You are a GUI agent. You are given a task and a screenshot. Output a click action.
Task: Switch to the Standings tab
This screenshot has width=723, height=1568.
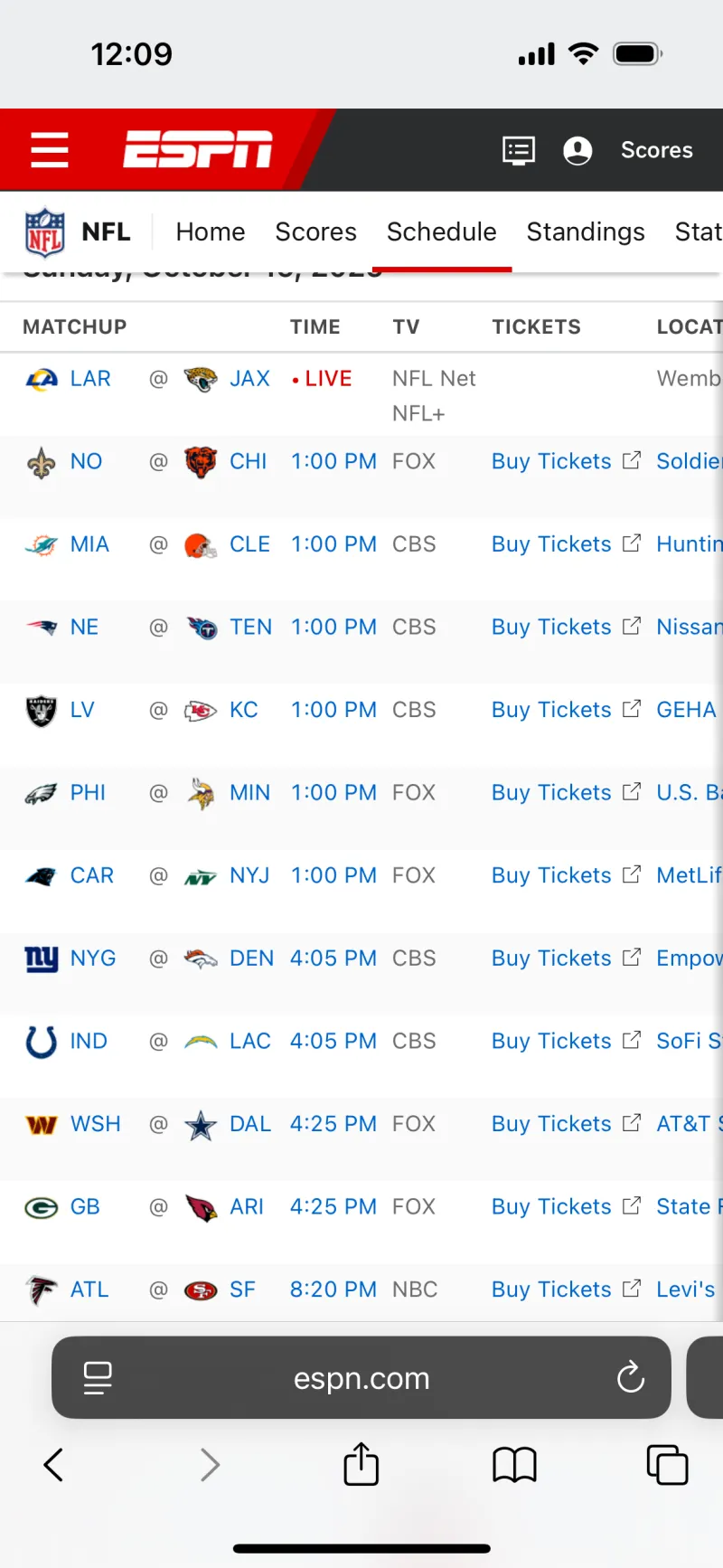pos(586,232)
